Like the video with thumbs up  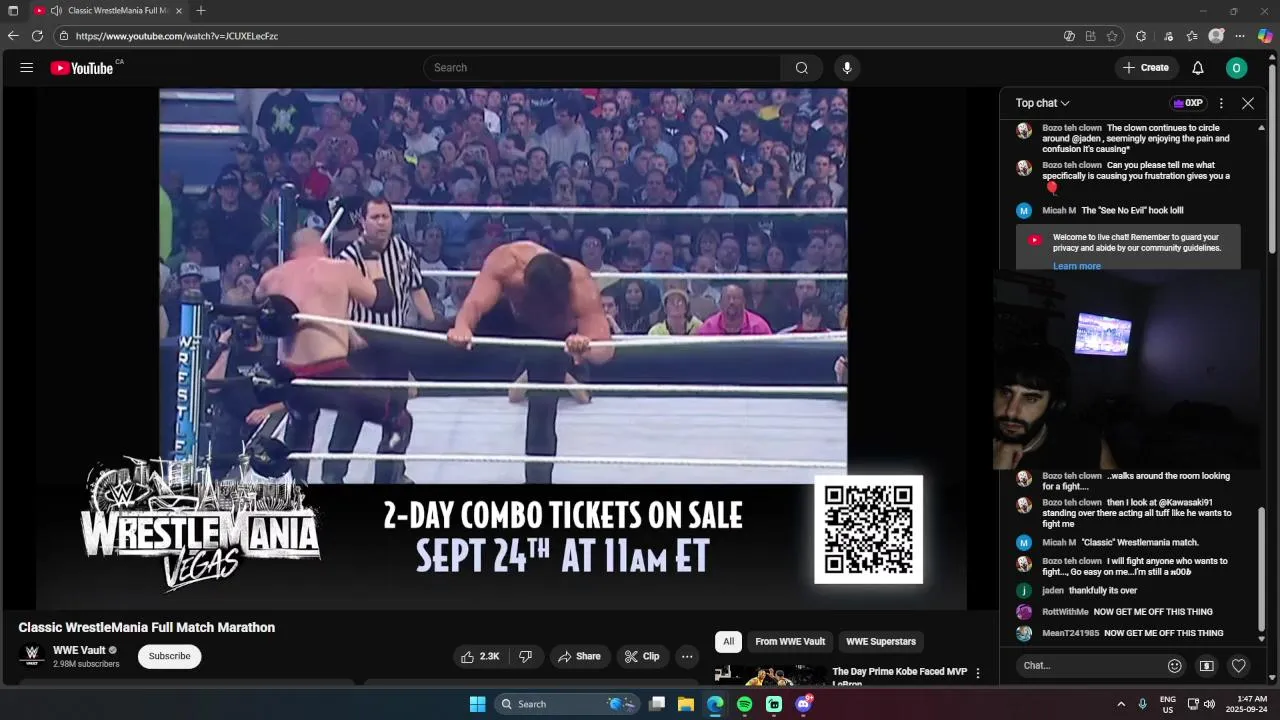[x=480, y=656]
